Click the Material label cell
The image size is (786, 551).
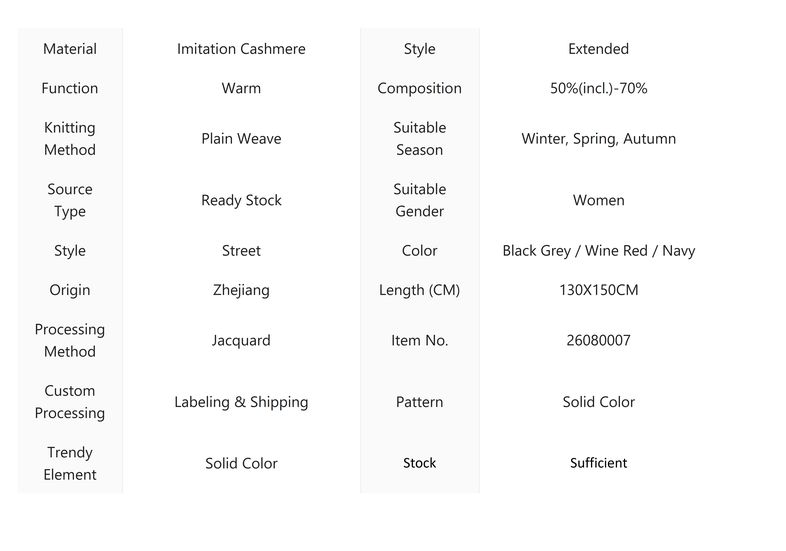(70, 49)
